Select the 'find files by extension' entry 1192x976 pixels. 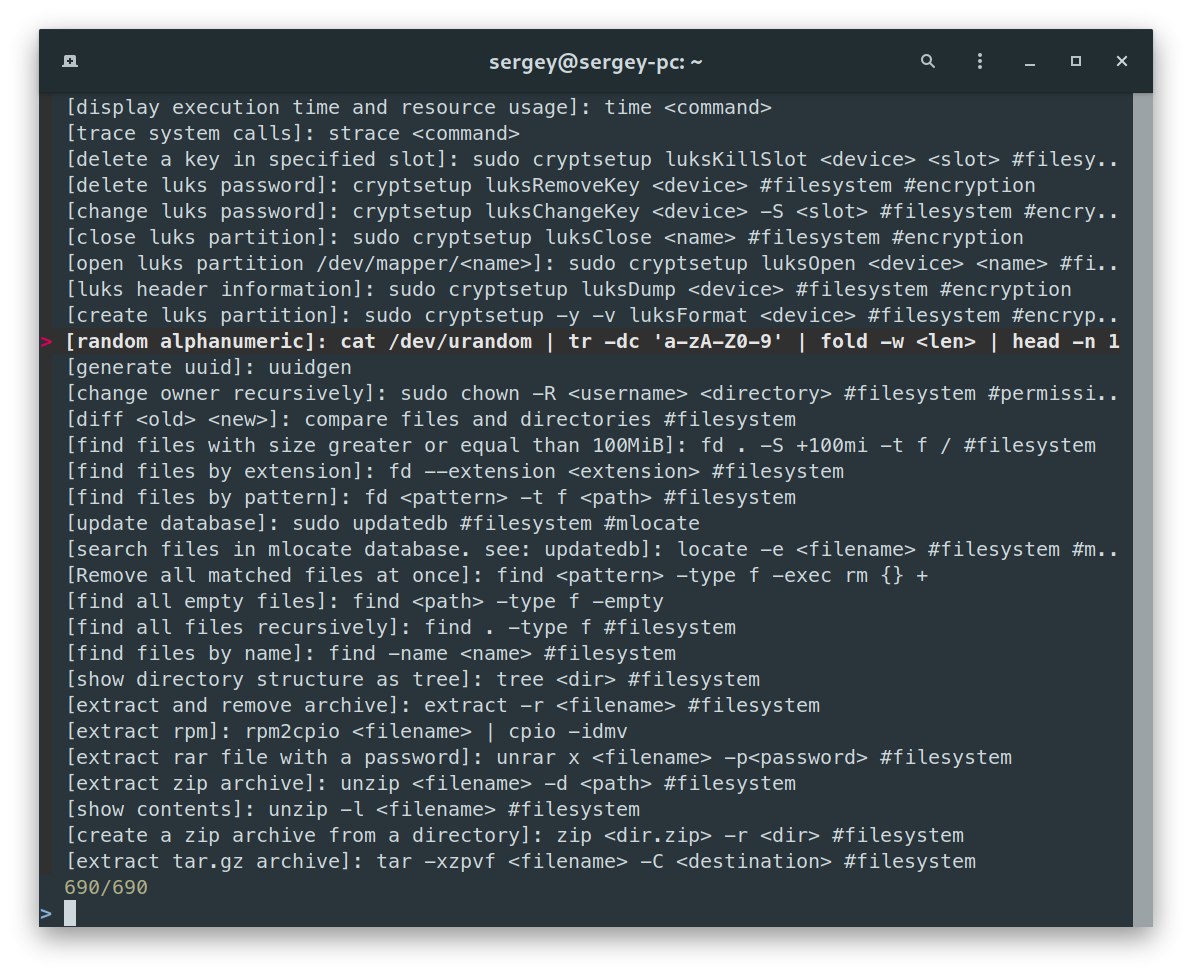click(455, 471)
